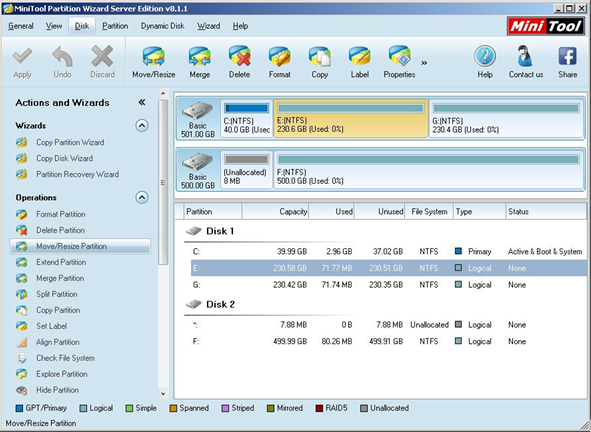
Task: Click sidebar scrollbar down arrow
Action: pyautogui.click(x=163, y=394)
